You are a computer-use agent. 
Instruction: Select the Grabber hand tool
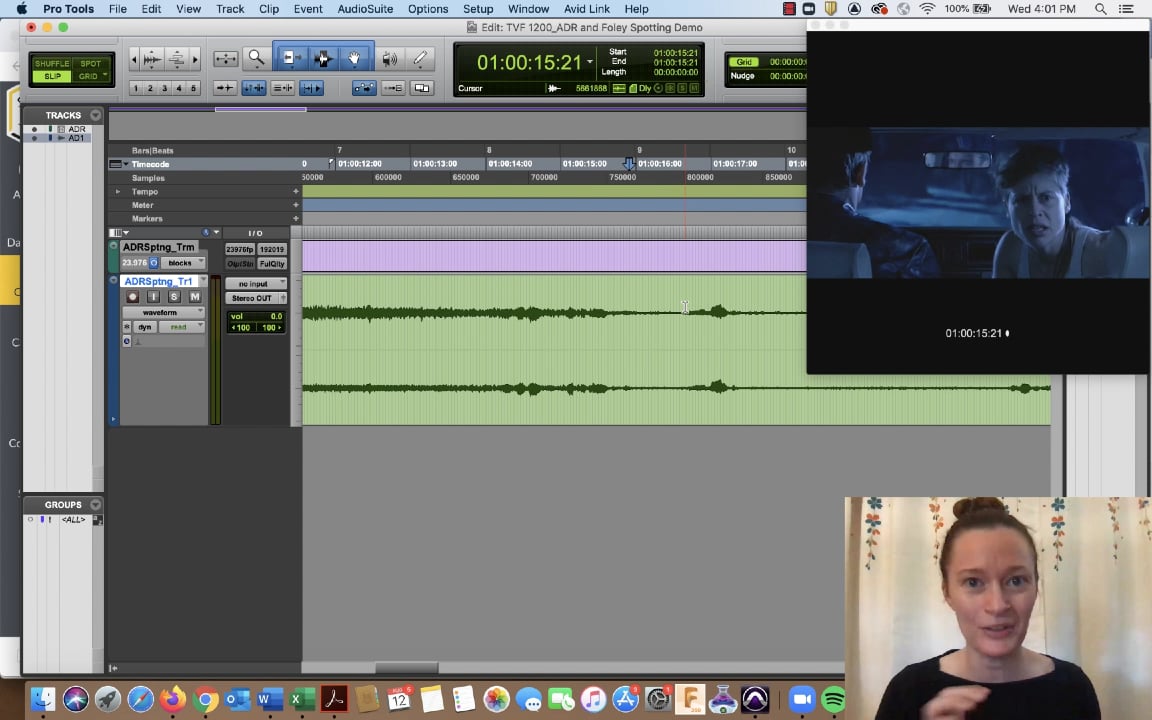355,58
